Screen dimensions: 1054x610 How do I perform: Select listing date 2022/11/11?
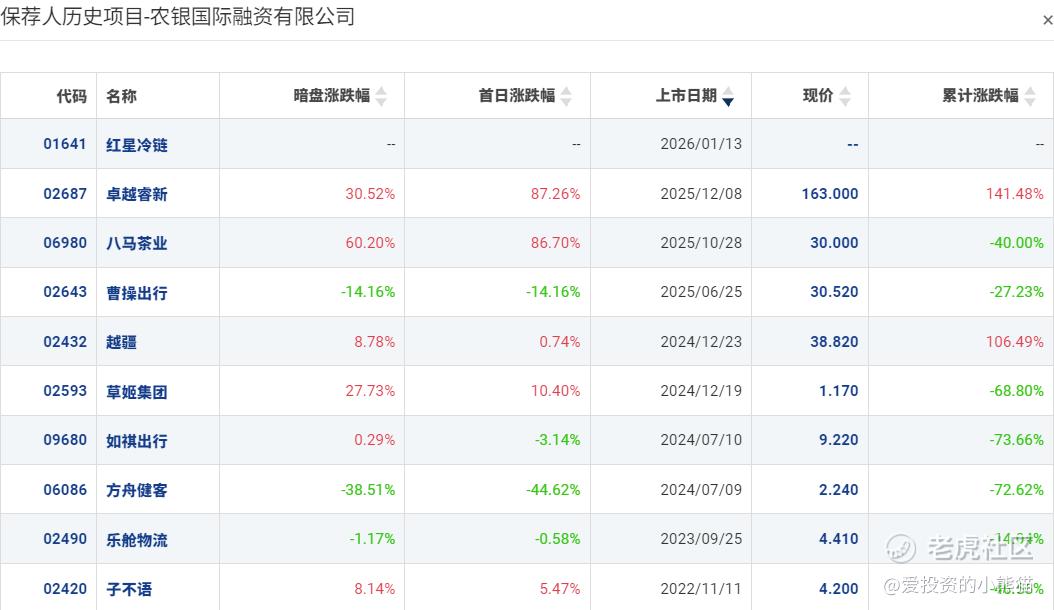(x=701, y=588)
